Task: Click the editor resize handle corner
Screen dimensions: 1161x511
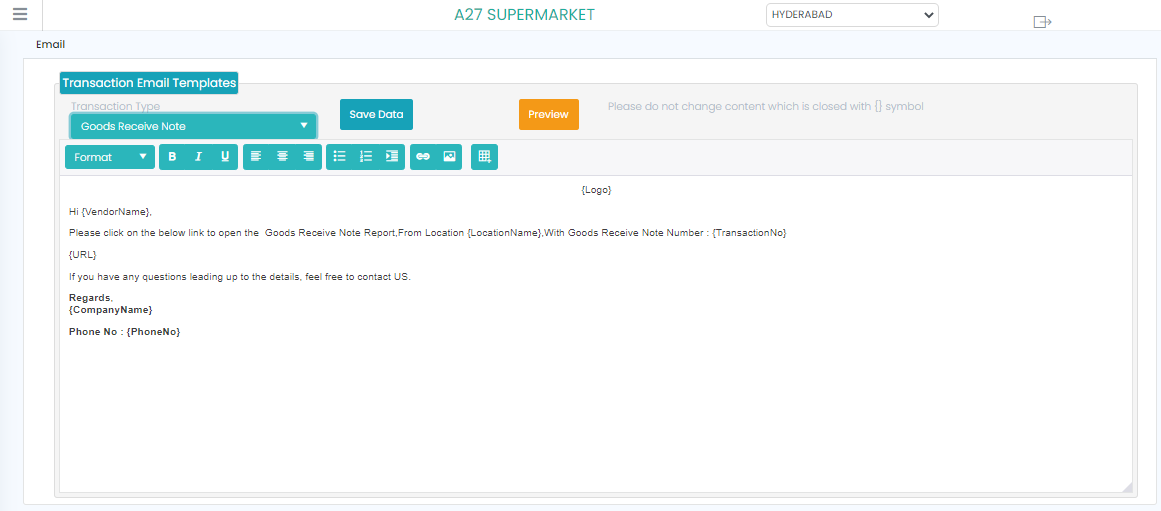Action: [x=1127, y=487]
